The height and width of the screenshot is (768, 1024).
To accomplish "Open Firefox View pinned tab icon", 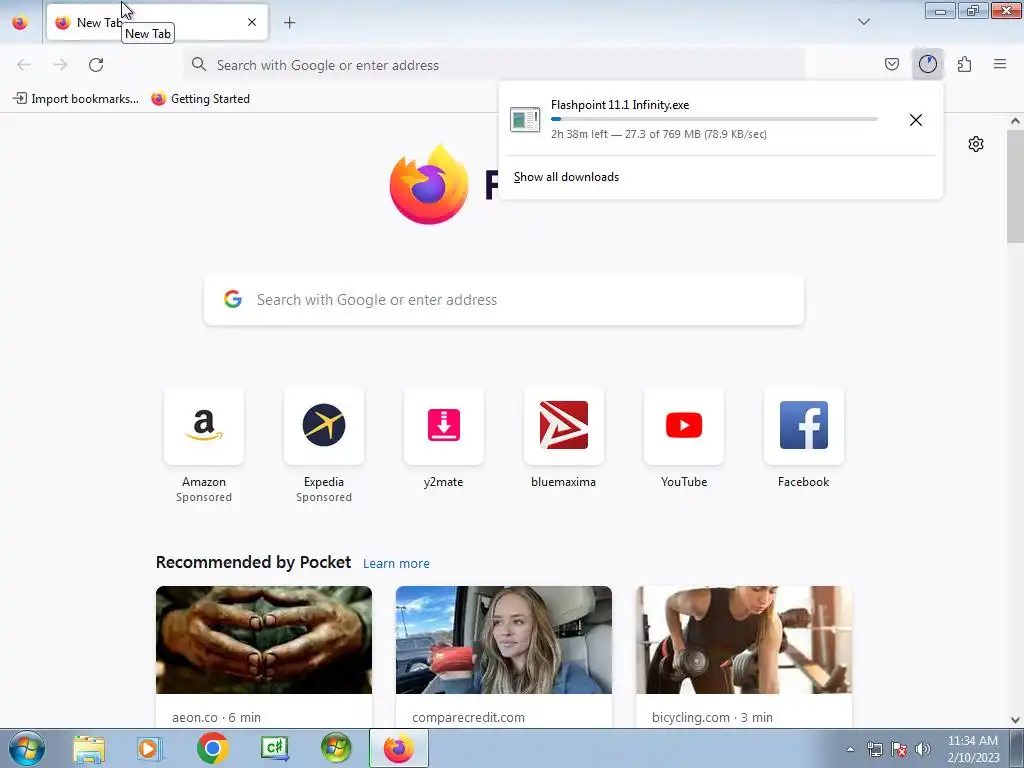I will pos(20,22).
